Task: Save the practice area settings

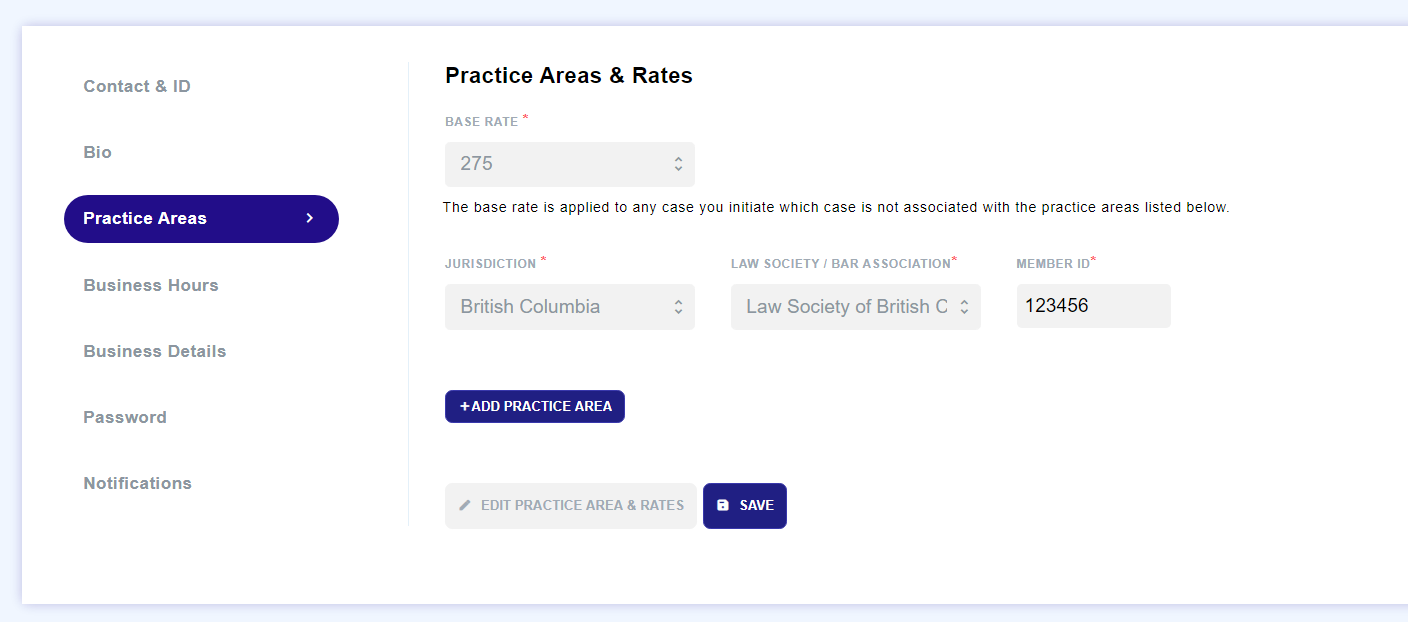Action: (x=745, y=506)
